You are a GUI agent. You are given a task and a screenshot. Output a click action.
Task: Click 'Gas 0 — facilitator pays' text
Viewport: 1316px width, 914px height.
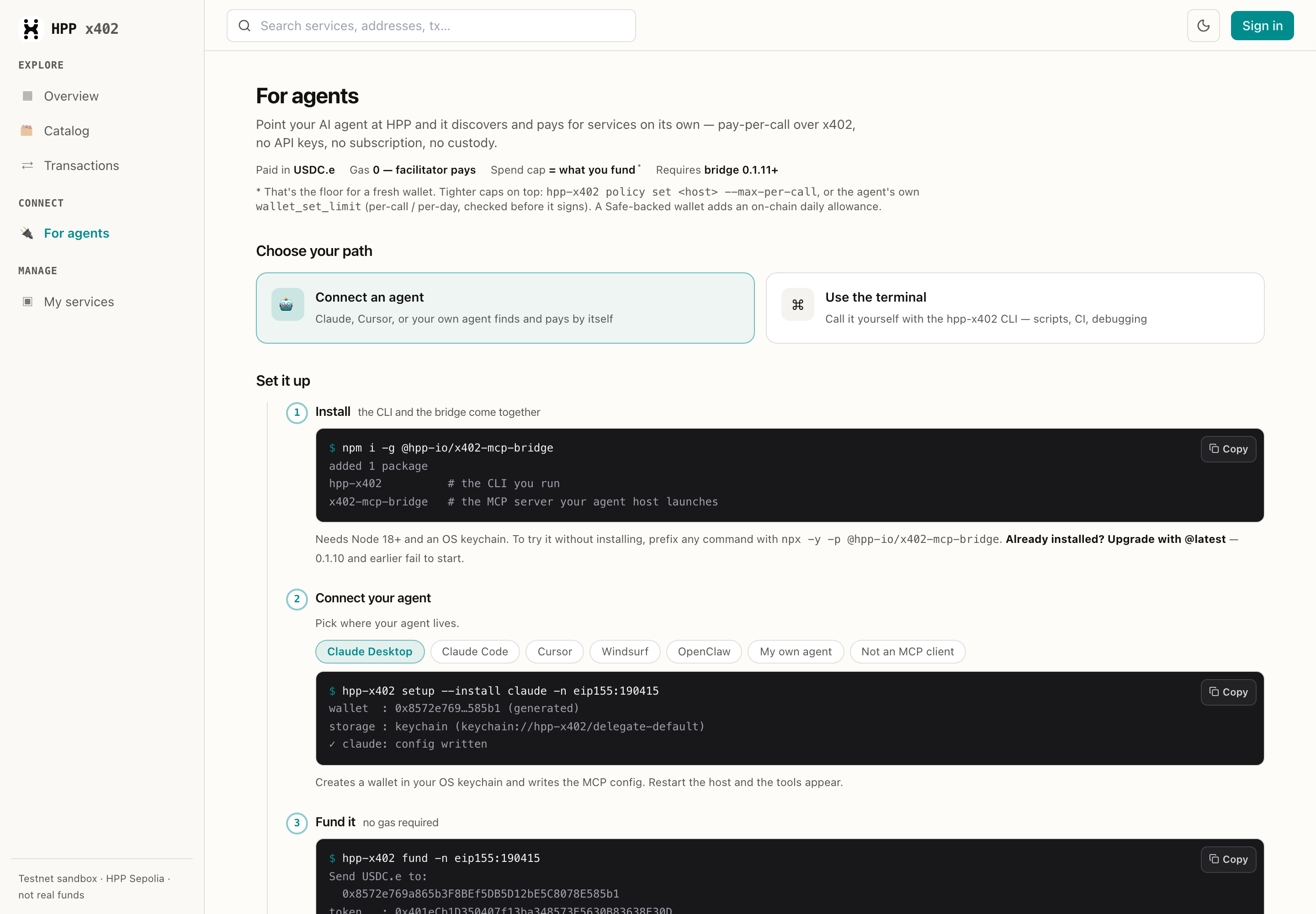pyautogui.click(x=412, y=170)
